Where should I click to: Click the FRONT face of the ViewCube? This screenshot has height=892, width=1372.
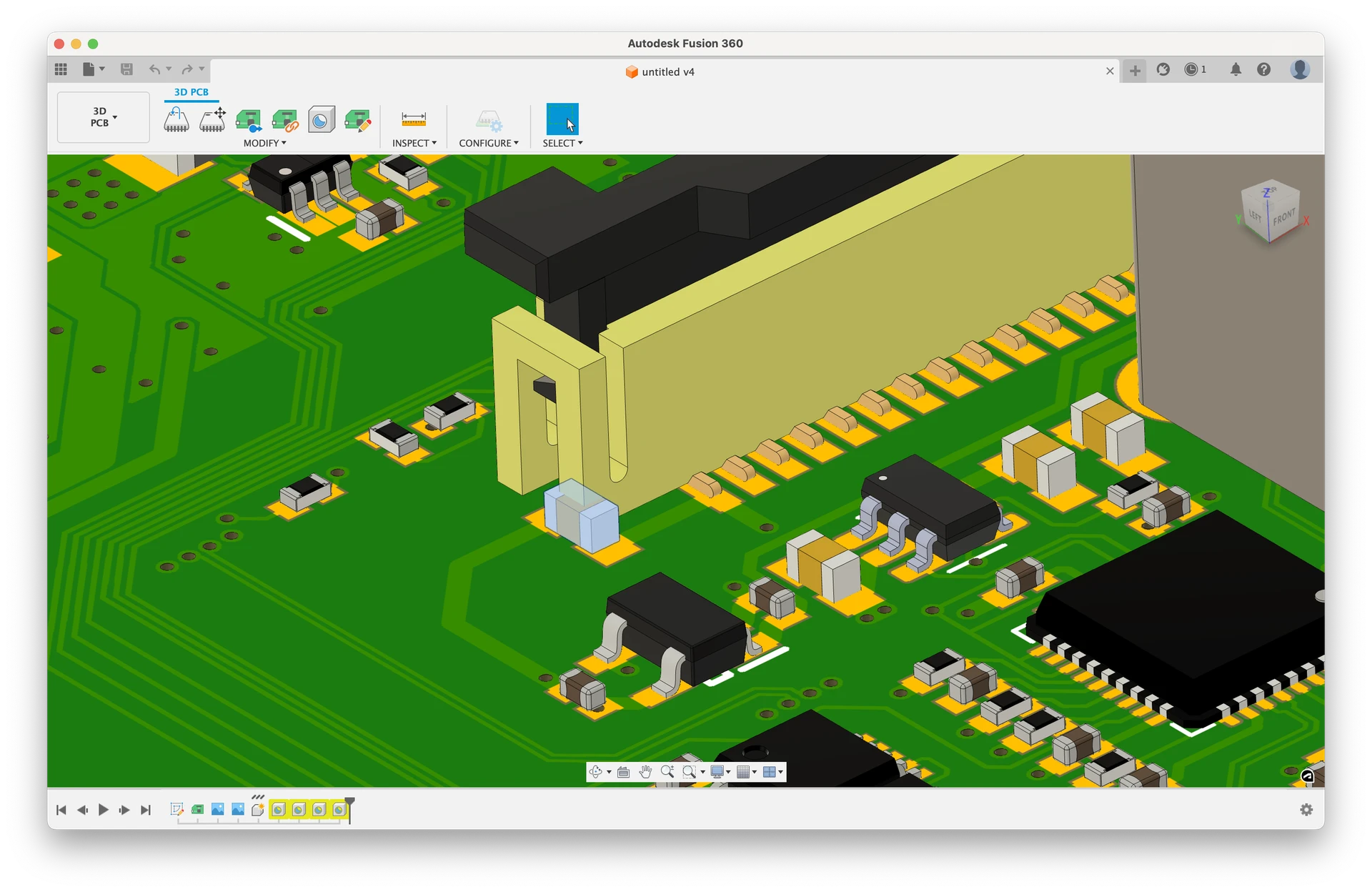click(x=1284, y=217)
